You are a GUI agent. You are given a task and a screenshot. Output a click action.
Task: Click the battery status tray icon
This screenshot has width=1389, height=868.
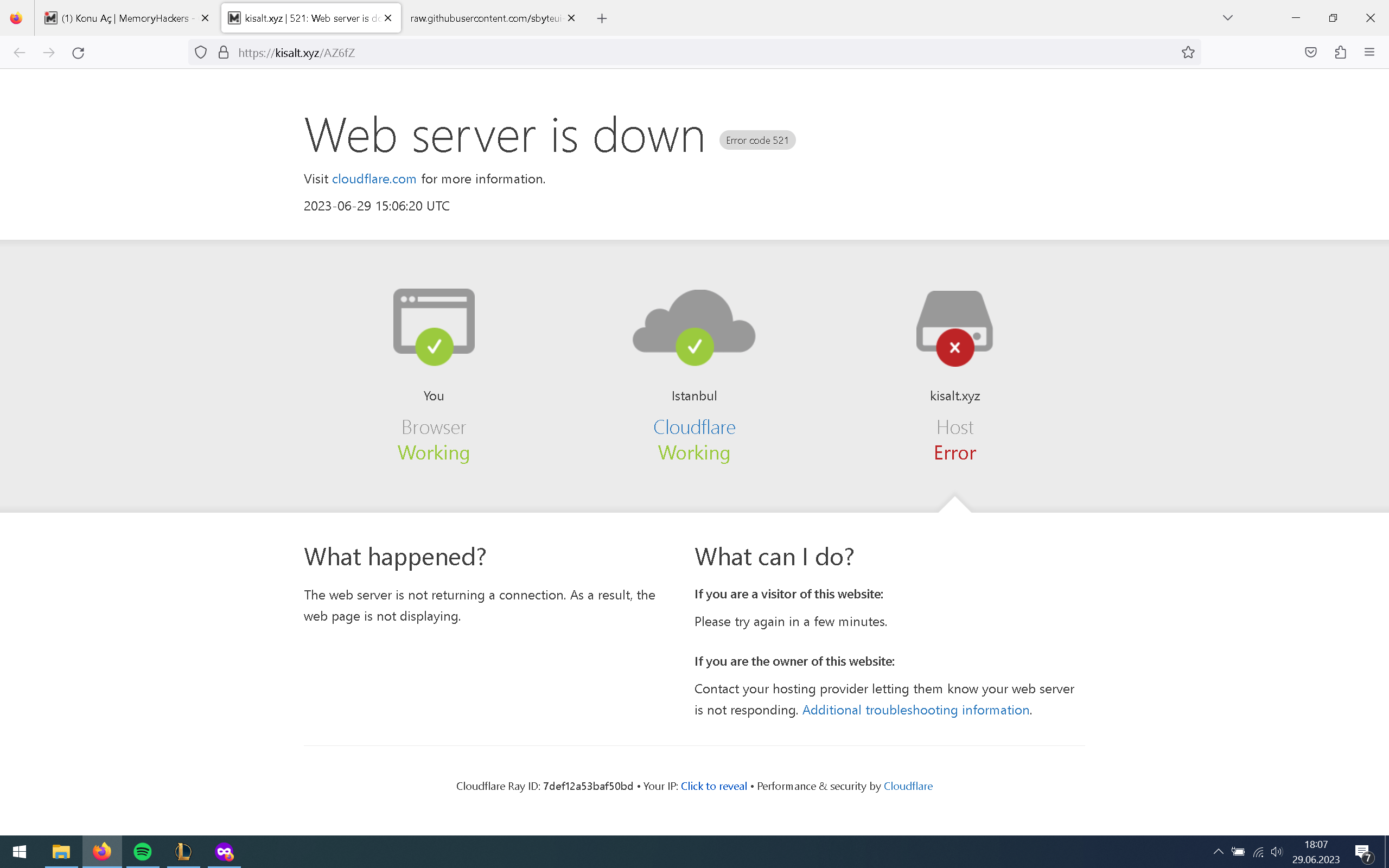[1238, 851]
